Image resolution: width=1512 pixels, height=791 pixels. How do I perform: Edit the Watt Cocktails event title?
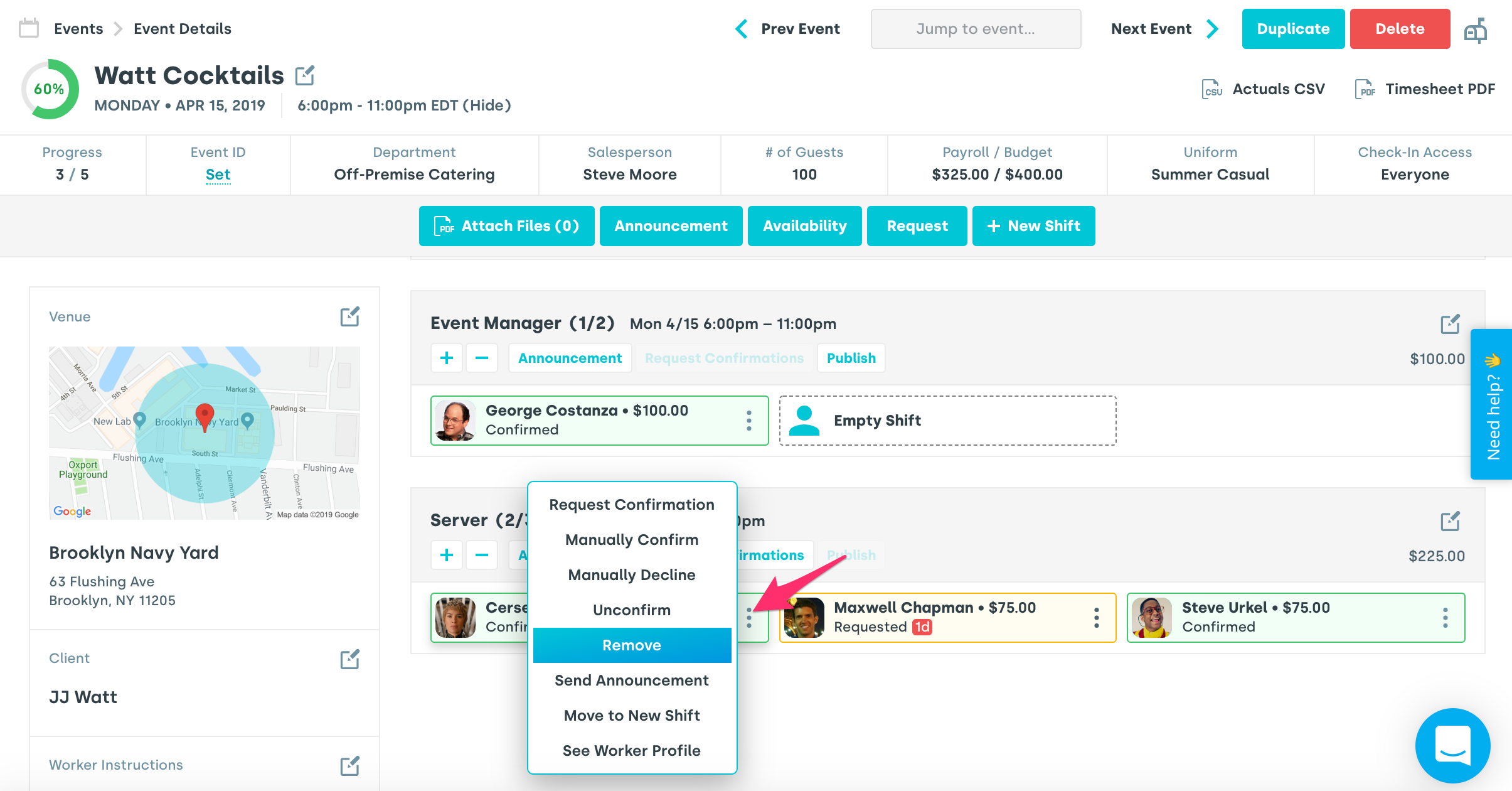[x=305, y=76]
